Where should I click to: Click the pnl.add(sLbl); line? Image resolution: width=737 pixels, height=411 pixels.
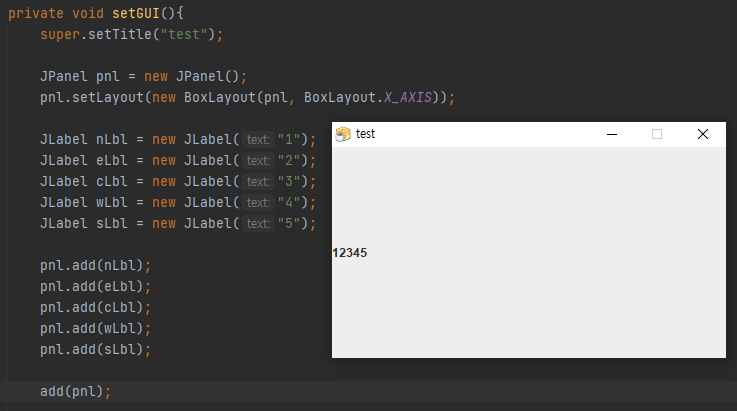95,350
